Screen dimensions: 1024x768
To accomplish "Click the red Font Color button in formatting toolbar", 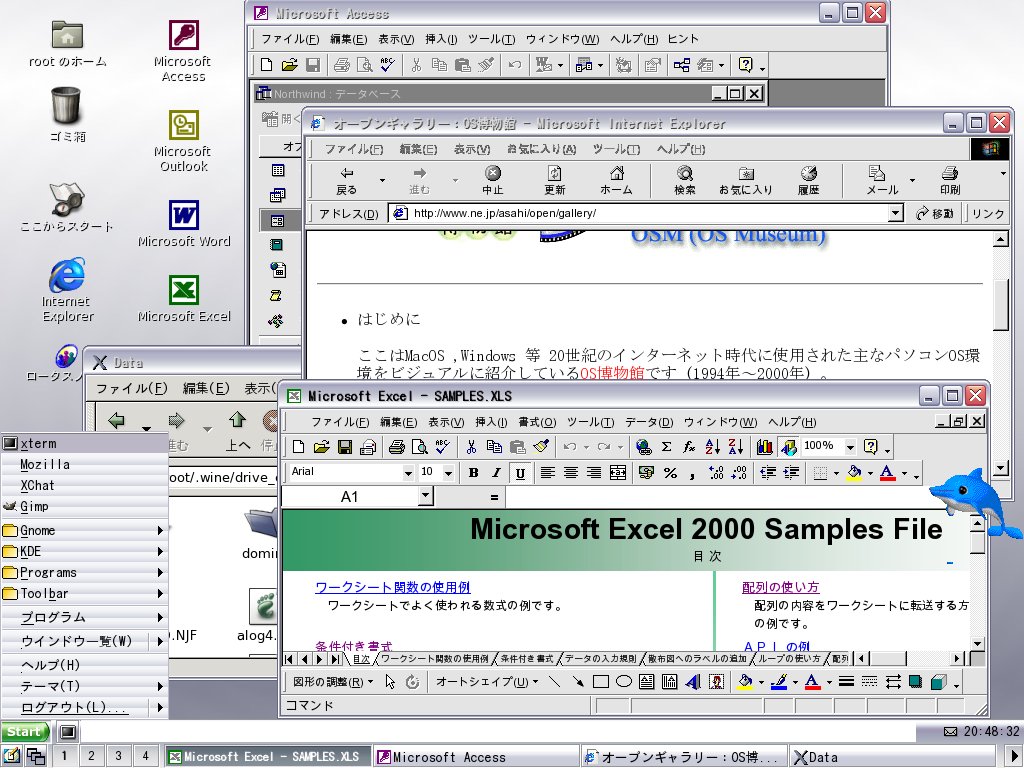I will 888,473.
